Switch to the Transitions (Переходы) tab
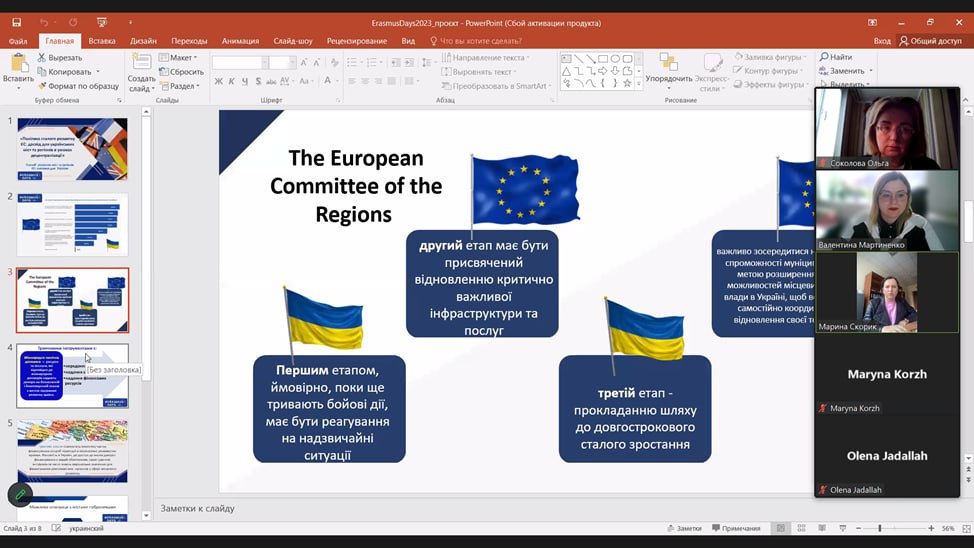The height and width of the screenshot is (548, 974). [189, 41]
